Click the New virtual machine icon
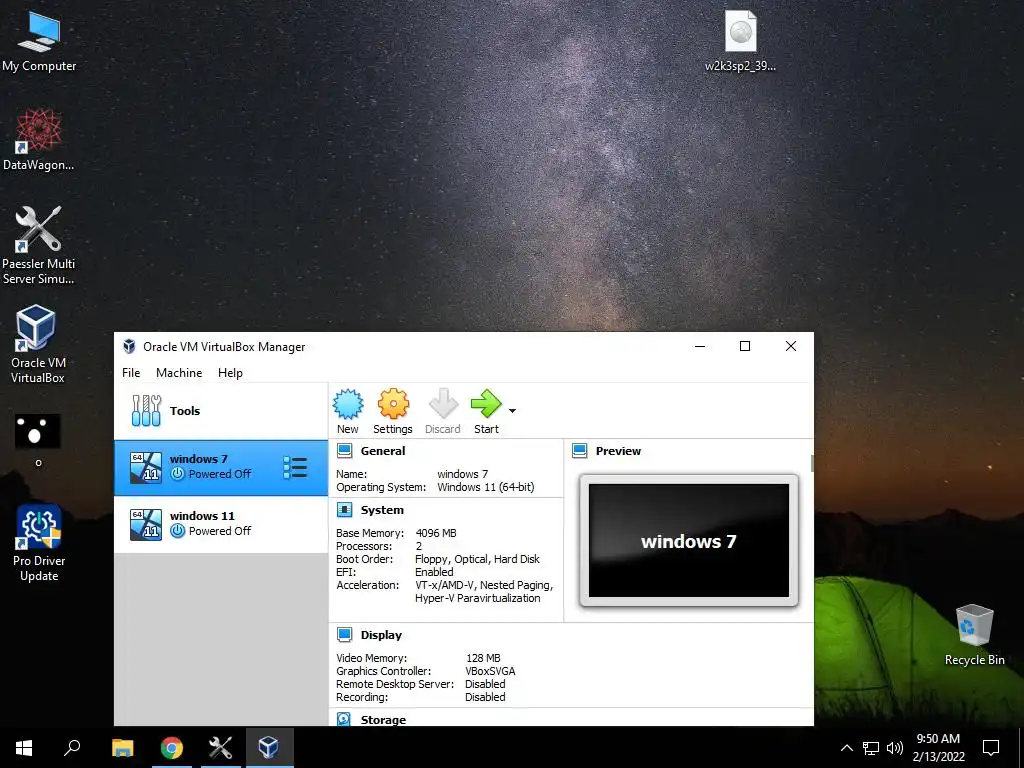 (x=347, y=405)
